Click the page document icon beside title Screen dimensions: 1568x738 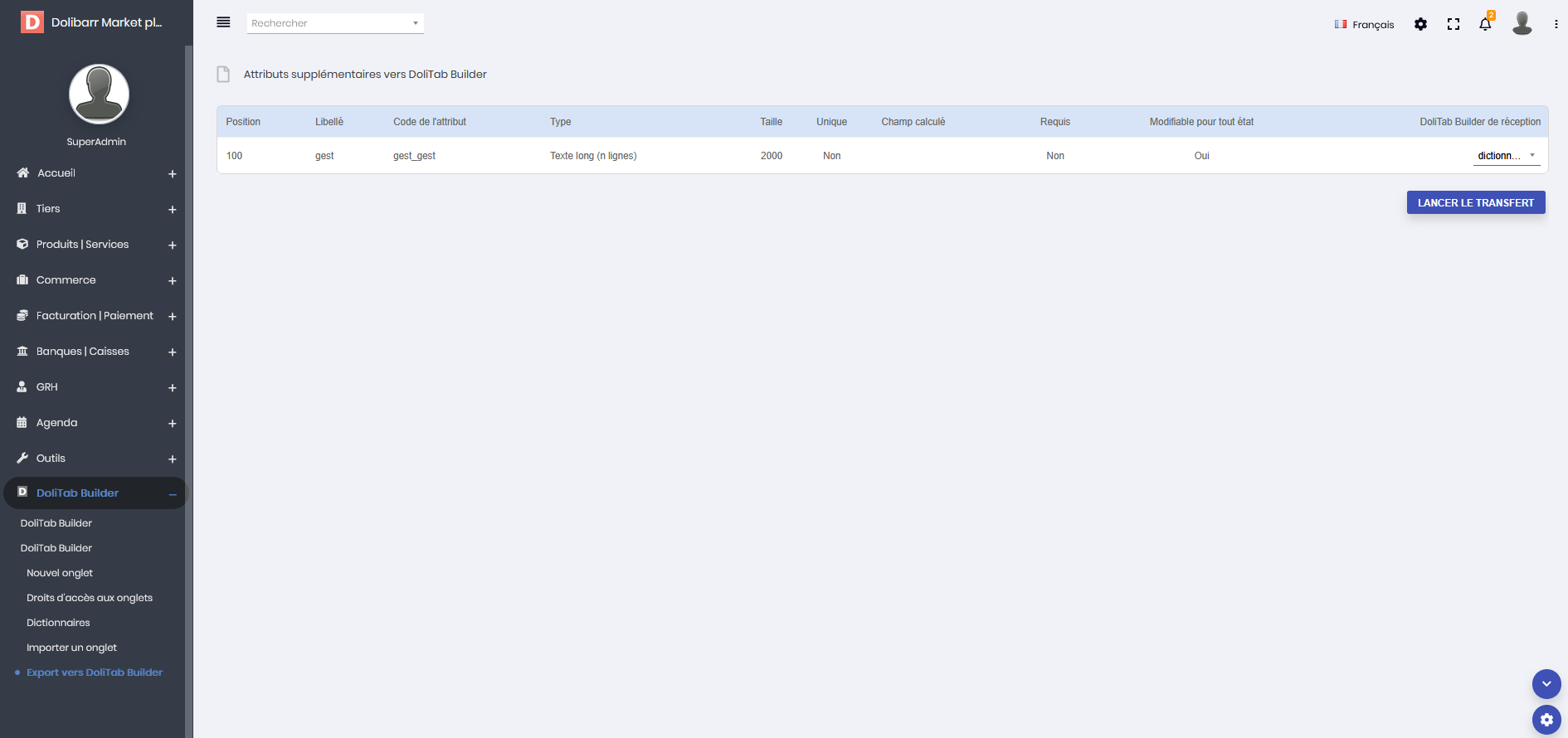(x=223, y=75)
